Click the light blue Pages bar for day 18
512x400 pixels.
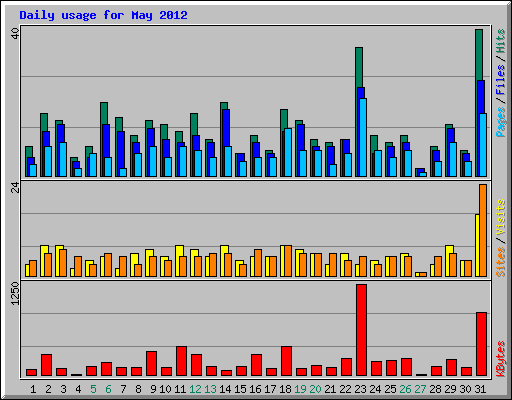tap(288, 152)
